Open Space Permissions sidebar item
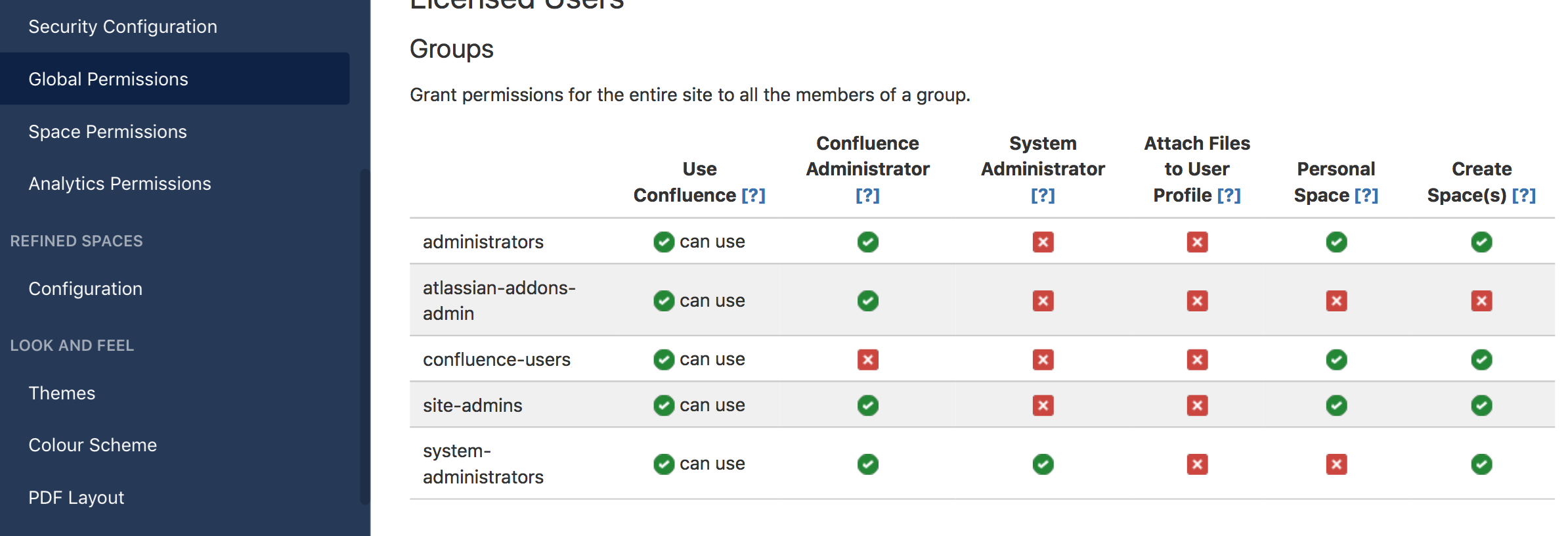The image size is (1568, 536). point(108,131)
